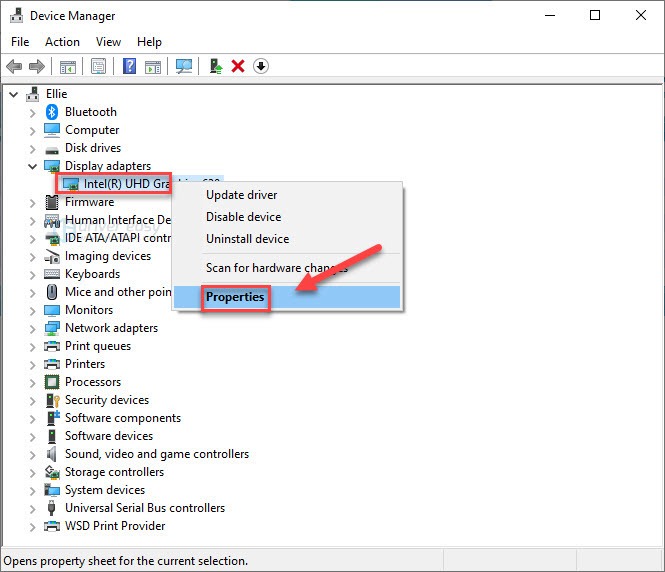The width and height of the screenshot is (665, 572).
Task: Click the Universal Serial Bus controllers icon
Action: click(52, 508)
